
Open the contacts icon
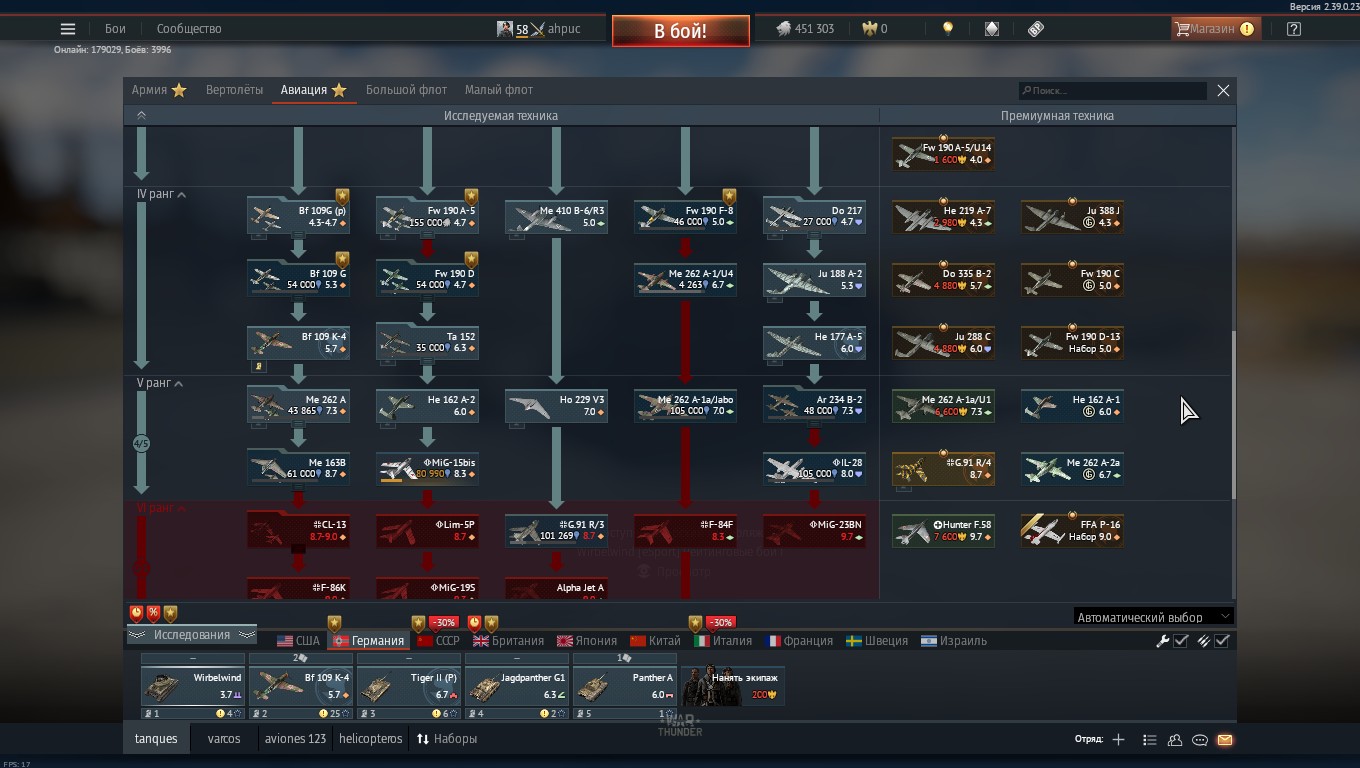[1175, 740]
